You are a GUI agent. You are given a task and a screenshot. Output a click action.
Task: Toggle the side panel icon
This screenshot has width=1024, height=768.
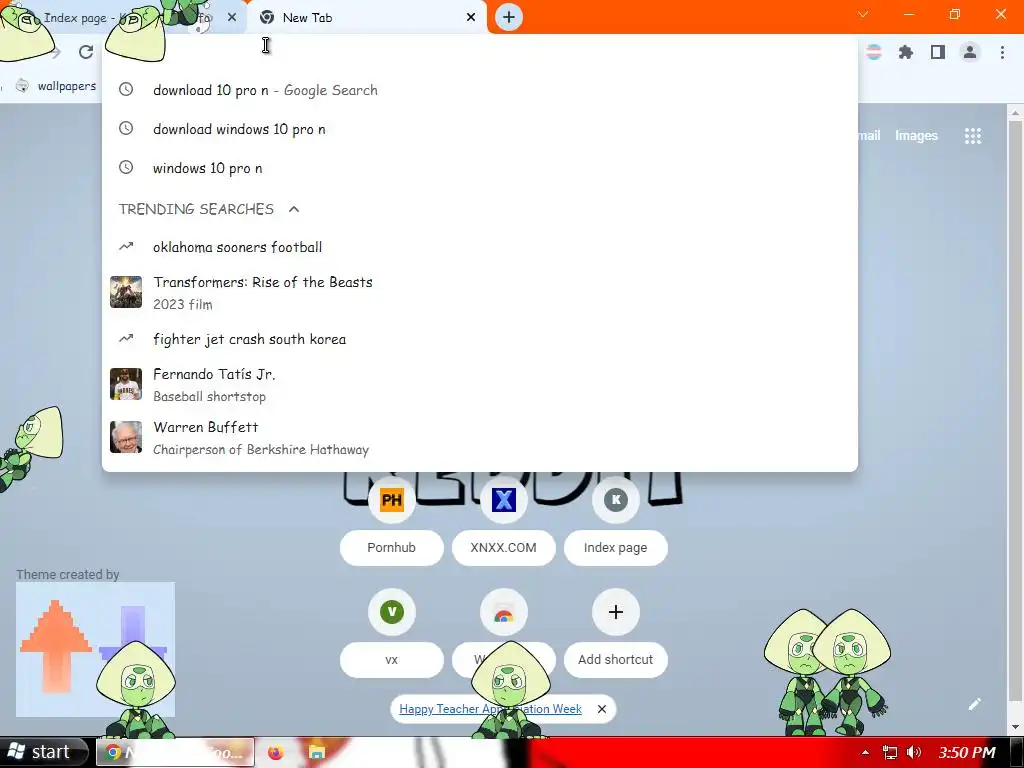tap(938, 52)
